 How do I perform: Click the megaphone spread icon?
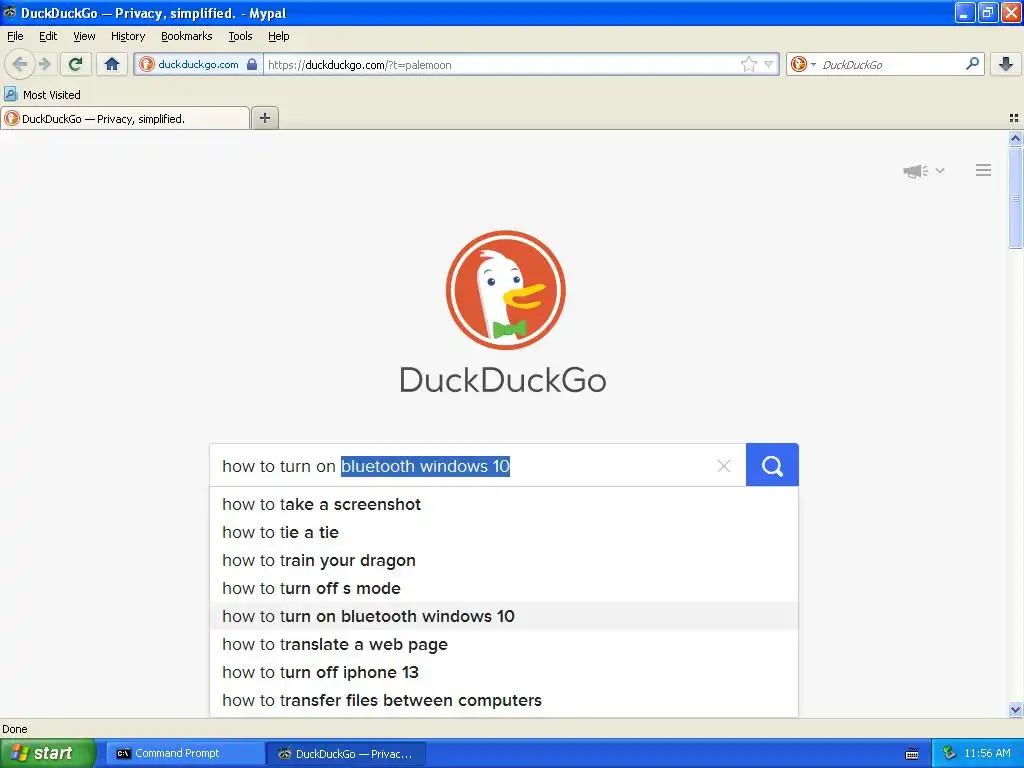point(916,170)
